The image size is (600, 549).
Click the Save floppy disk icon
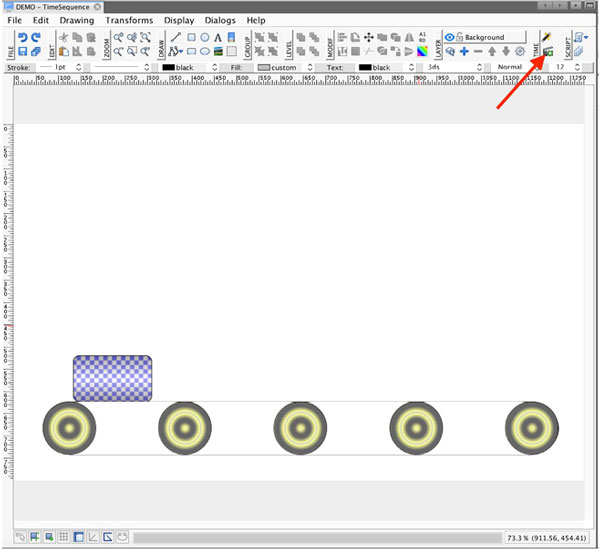(23, 51)
